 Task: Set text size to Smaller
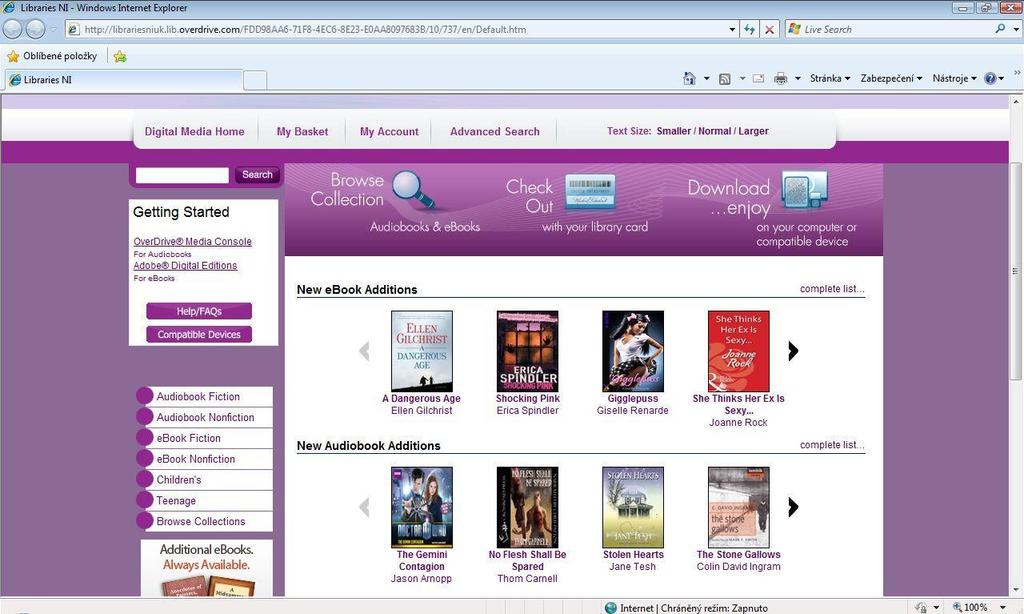coord(673,131)
